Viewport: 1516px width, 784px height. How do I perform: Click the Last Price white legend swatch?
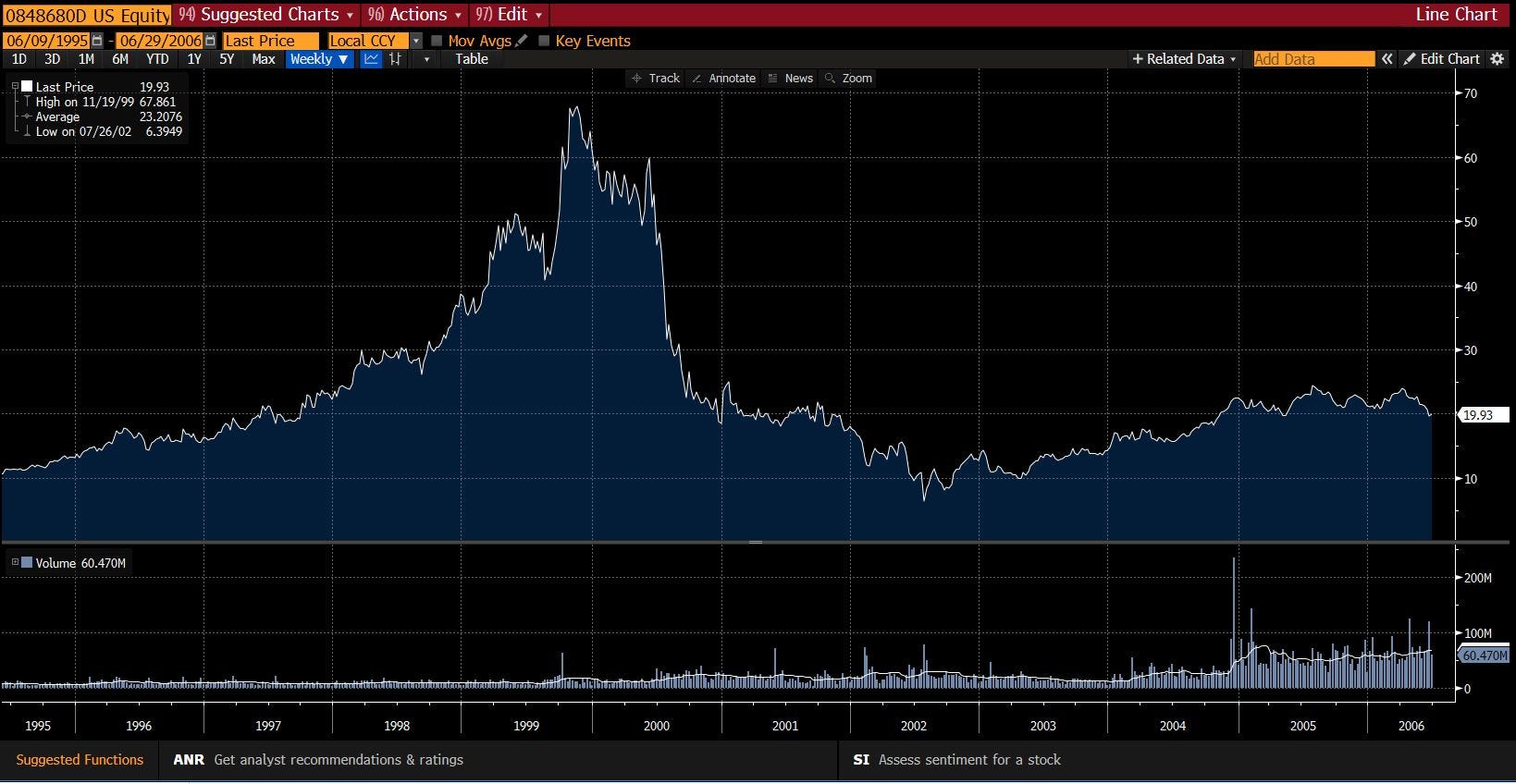pos(27,87)
